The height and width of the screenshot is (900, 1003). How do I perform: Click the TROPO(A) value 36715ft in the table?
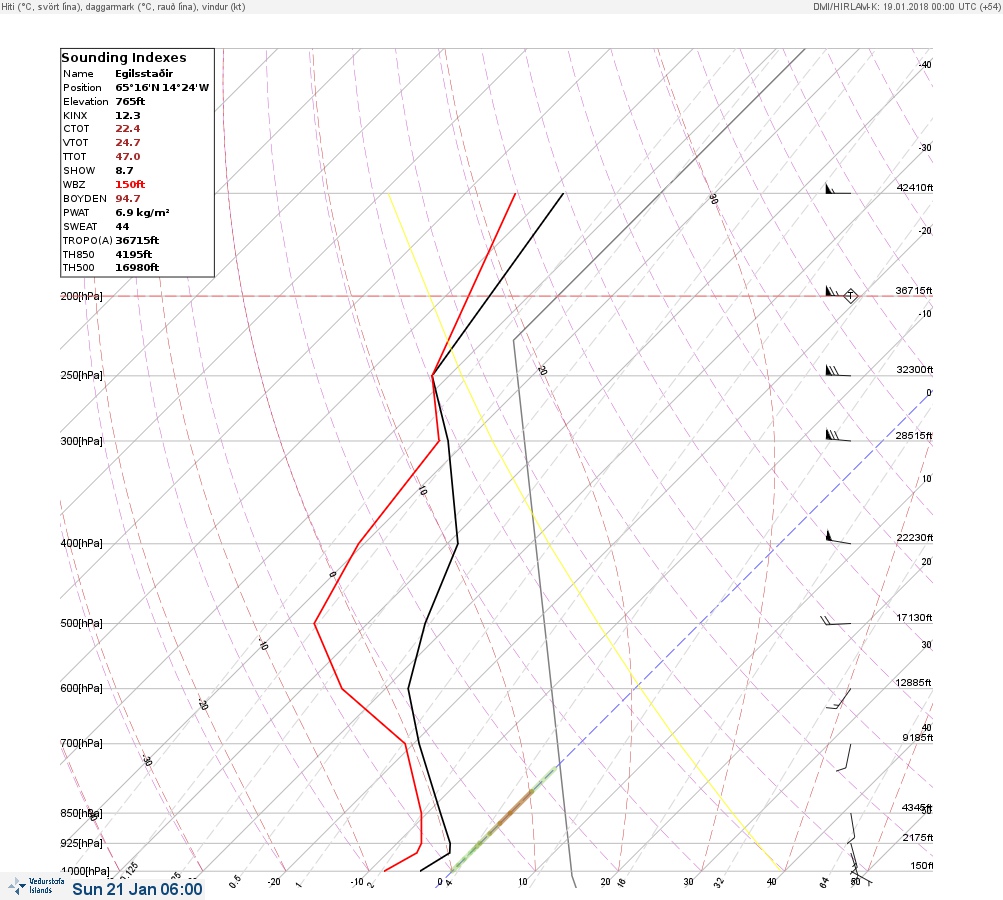pos(137,241)
